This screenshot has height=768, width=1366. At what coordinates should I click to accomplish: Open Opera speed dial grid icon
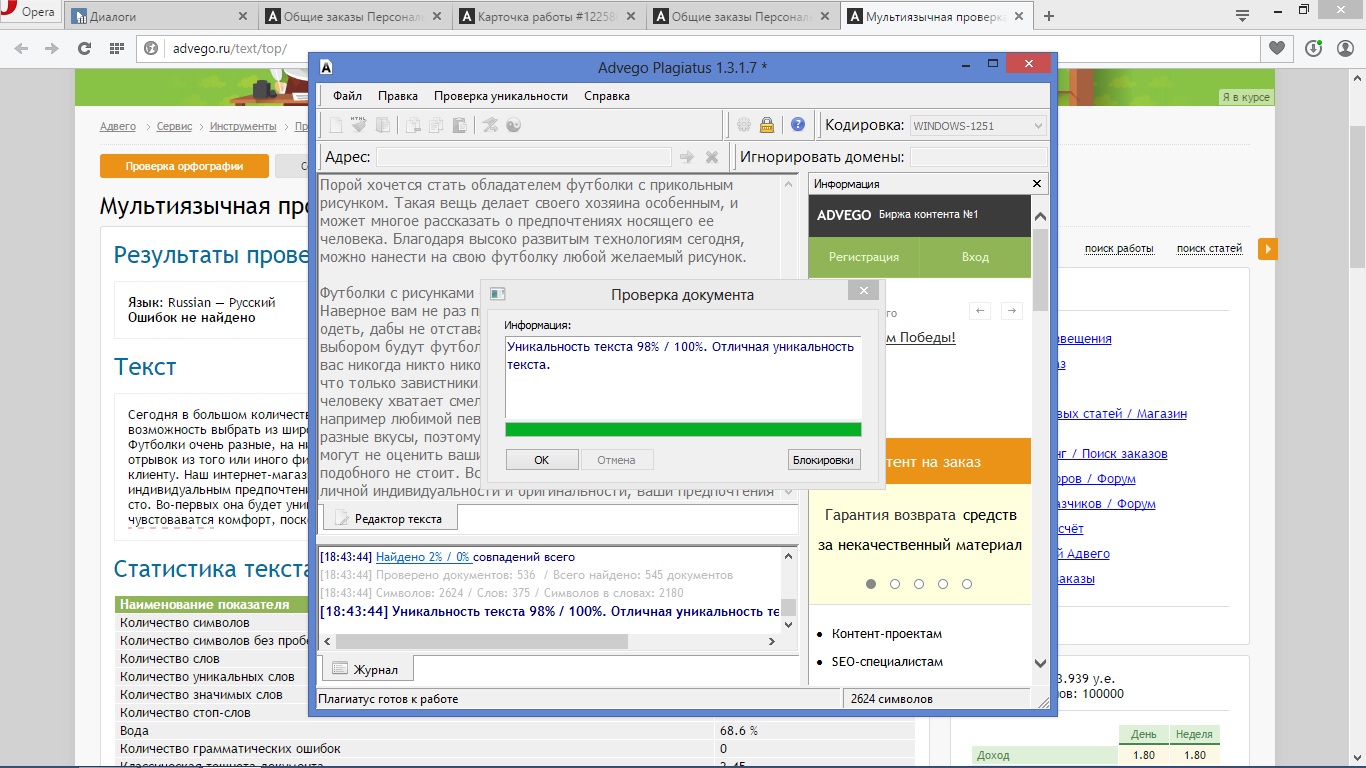(116, 48)
